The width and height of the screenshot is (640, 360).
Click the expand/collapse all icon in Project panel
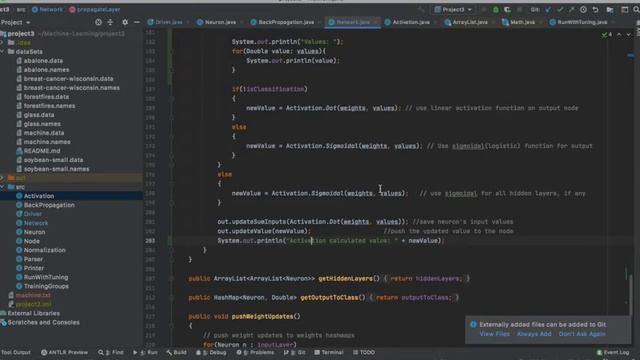click(x=110, y=22)
